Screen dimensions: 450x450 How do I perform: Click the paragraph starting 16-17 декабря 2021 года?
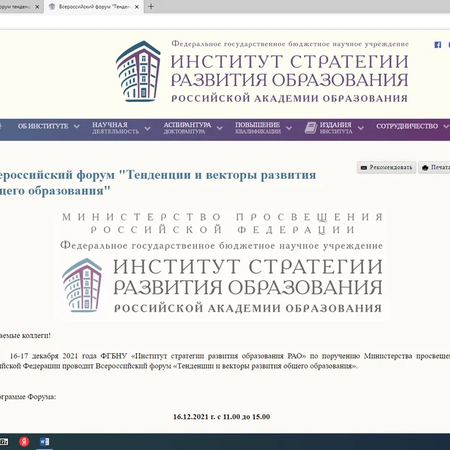(x=225, y=361)
